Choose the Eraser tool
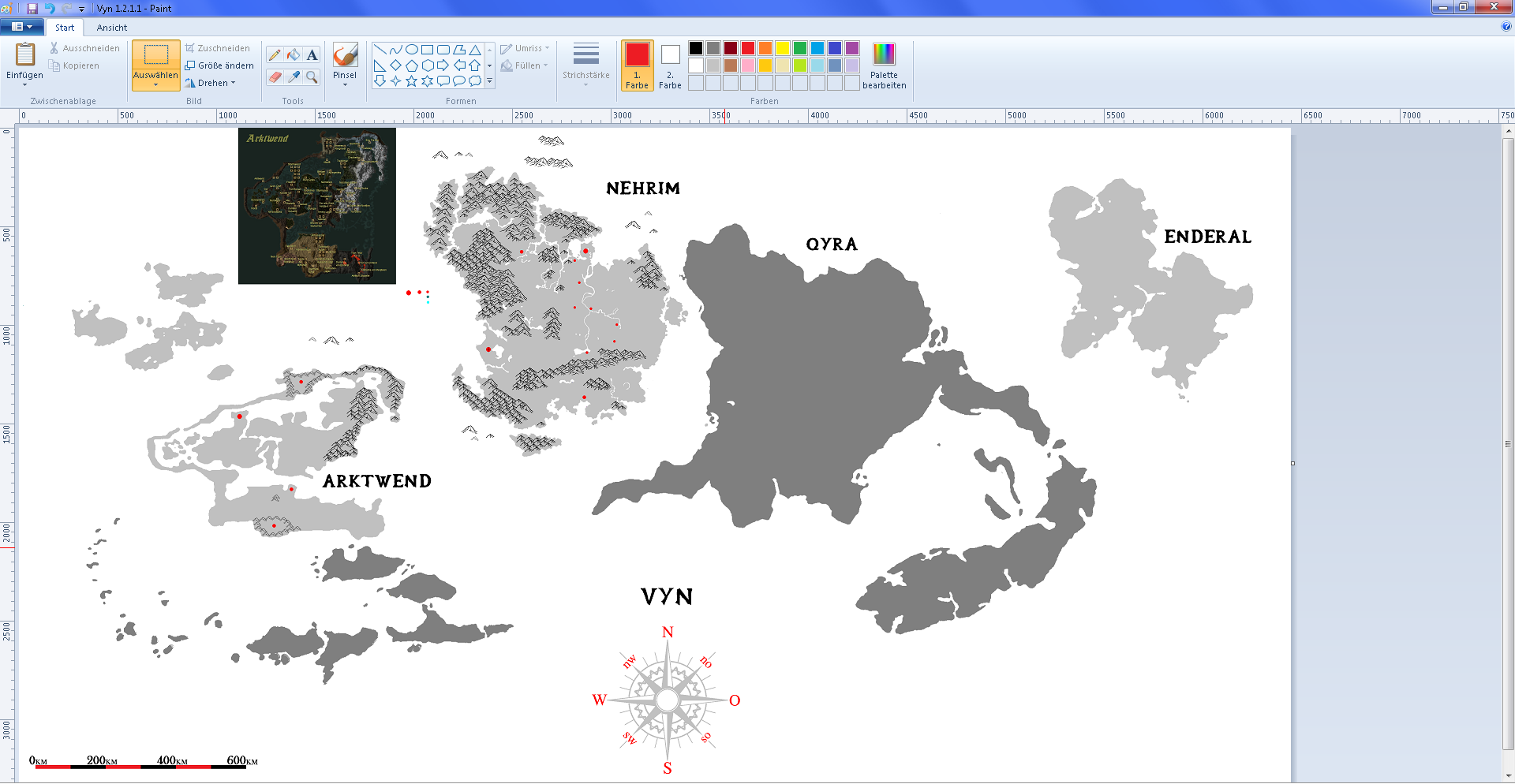The width and height of the screenshot is (1515, 784). (x=275, y=77)
